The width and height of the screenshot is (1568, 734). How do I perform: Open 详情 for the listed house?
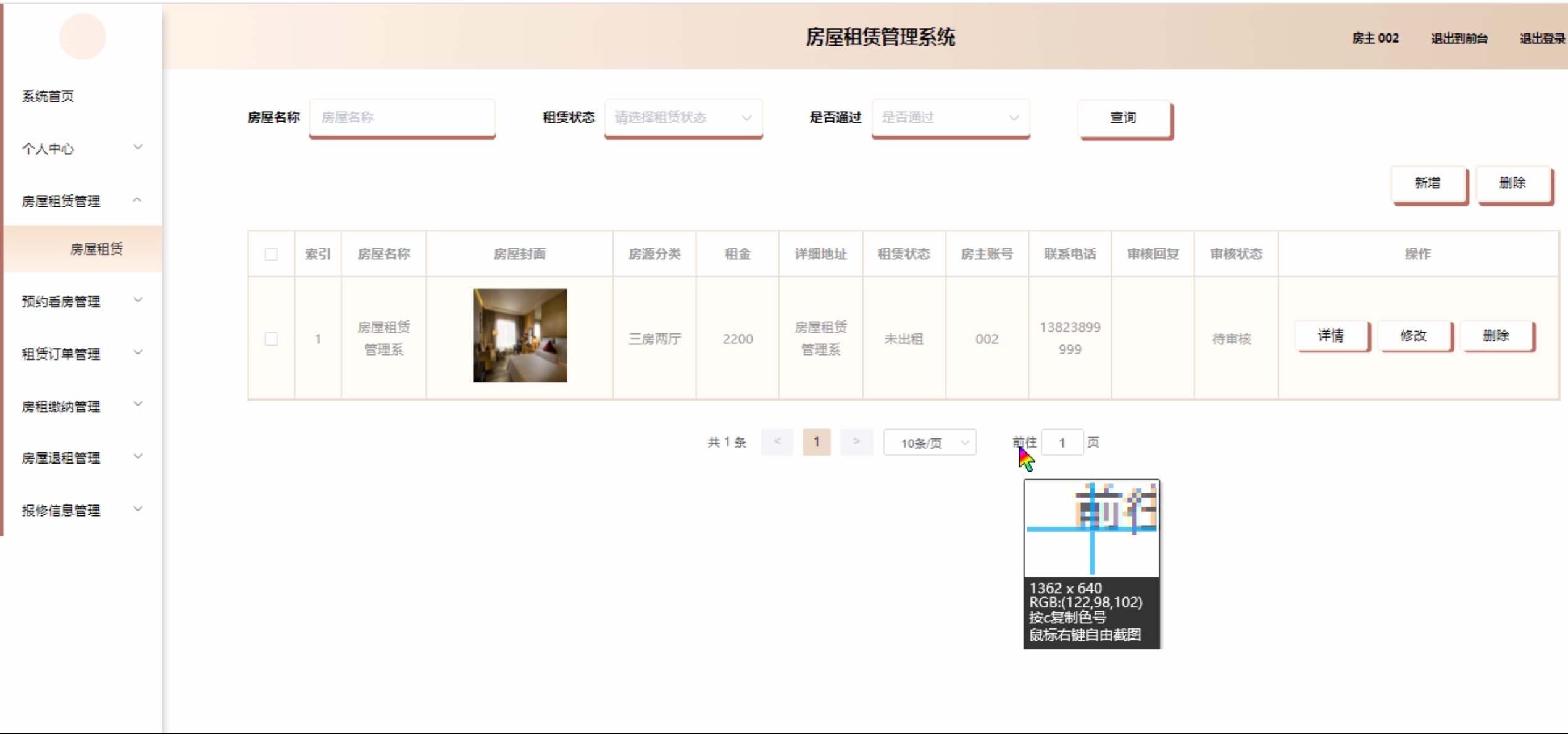1331,336
